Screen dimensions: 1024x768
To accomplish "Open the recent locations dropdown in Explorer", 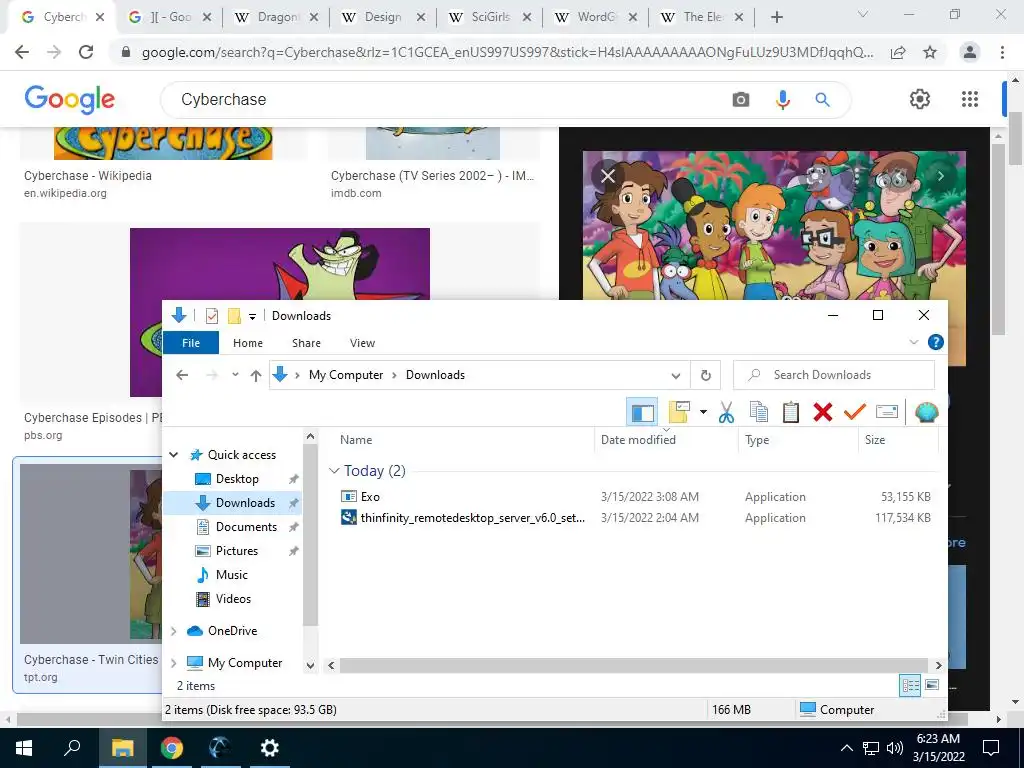I will 235,375.
